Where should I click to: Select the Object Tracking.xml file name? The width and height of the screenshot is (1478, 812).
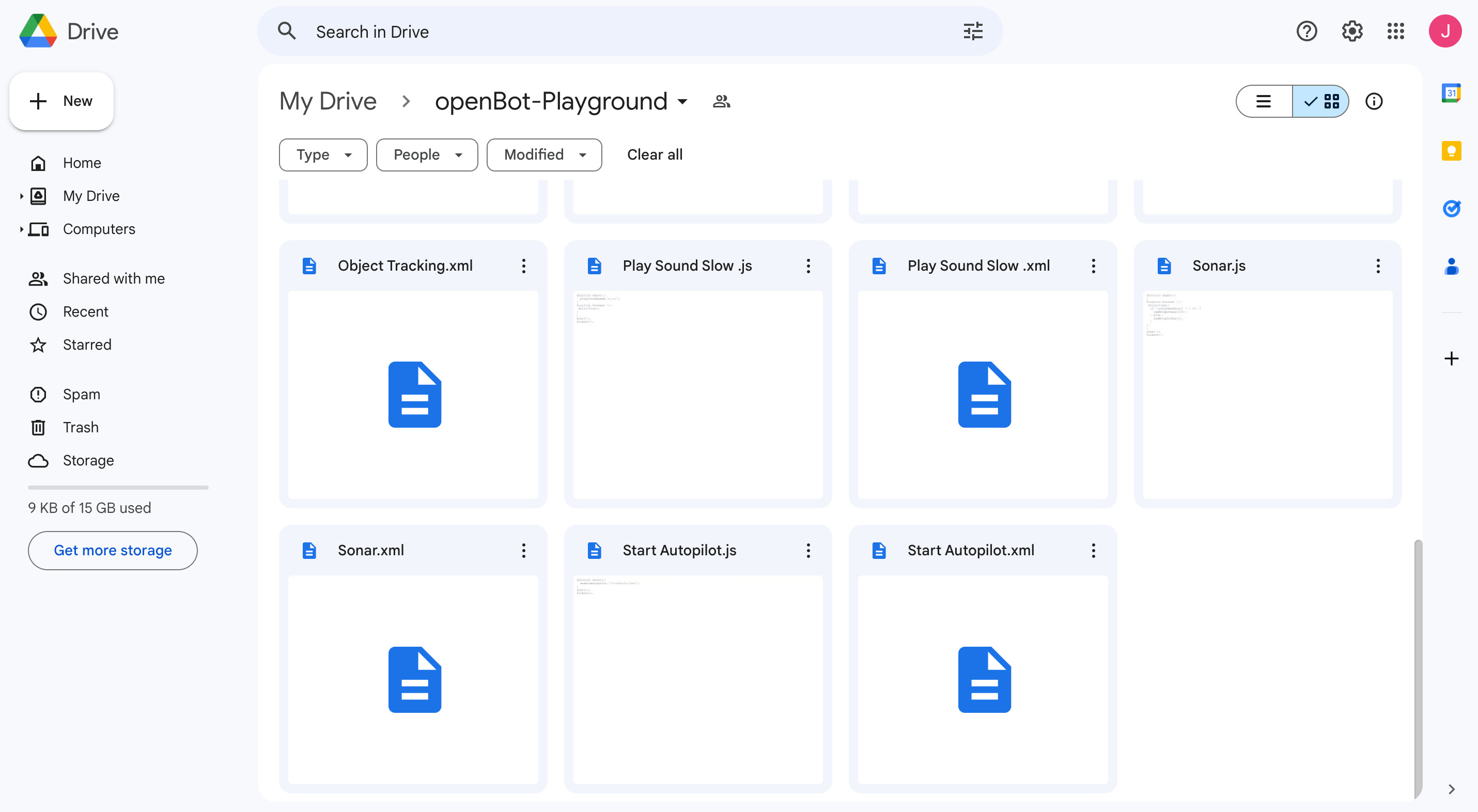pyautogui.click(x=405, y=266)
